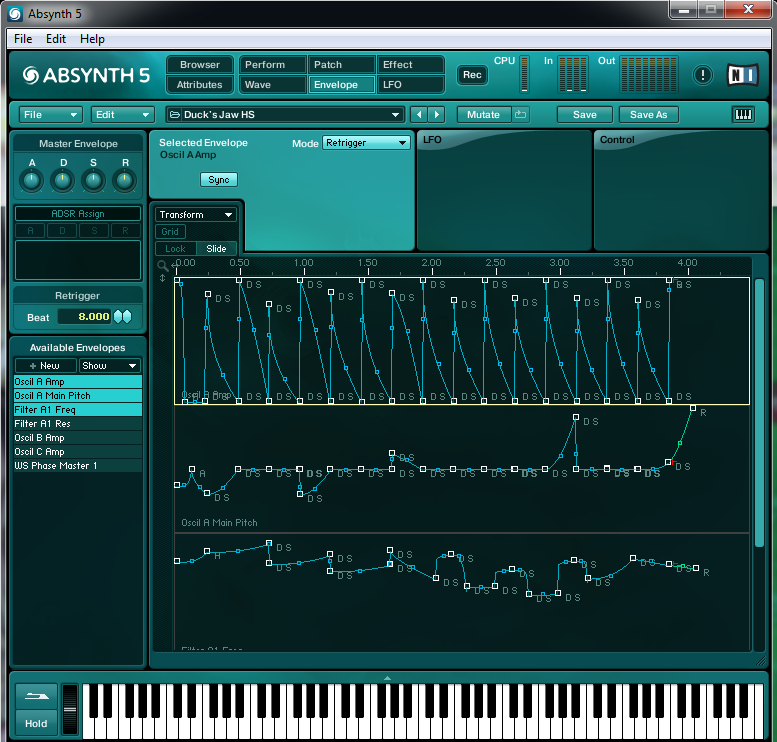The height and width of the screenshot is (742, 777).
Task: Go to the previous preset arrow
Action: tap(419, 115)
